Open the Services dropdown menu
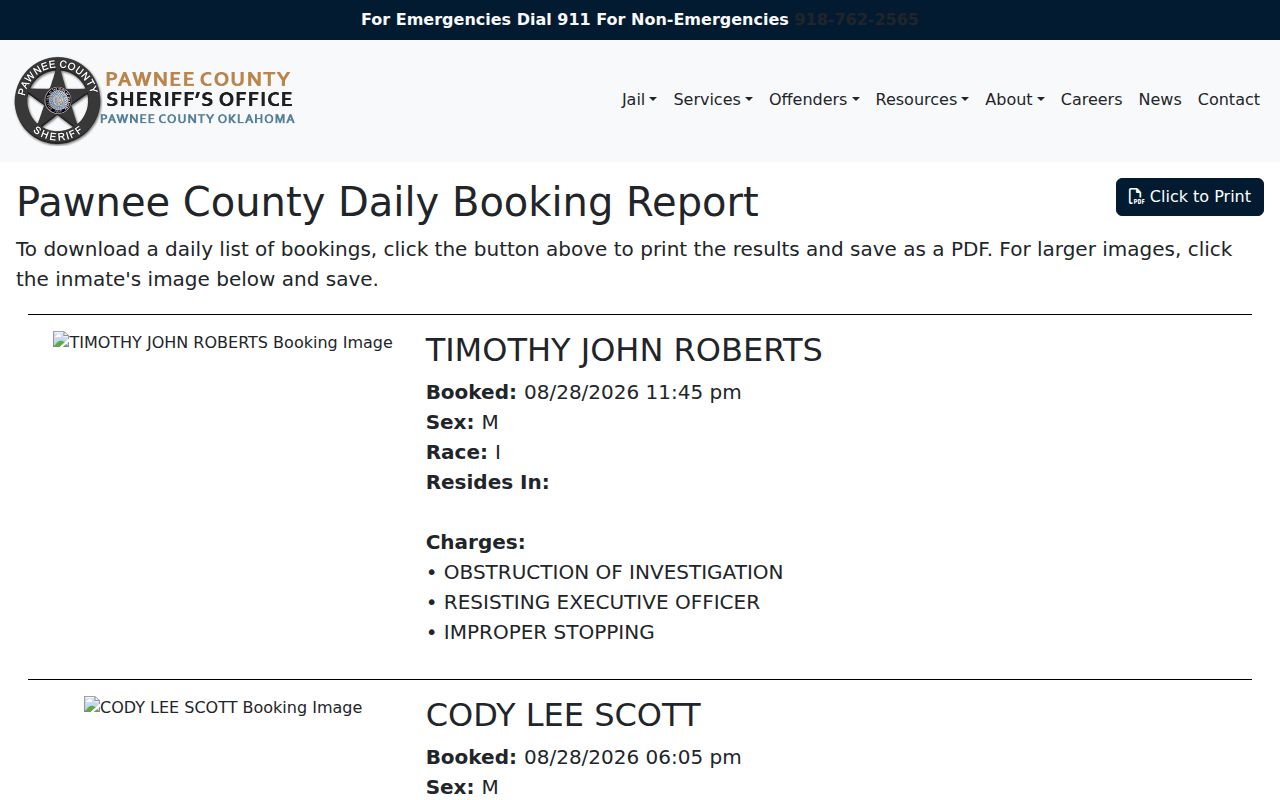Screen dimensions: 1280x800 pos(713,99)
